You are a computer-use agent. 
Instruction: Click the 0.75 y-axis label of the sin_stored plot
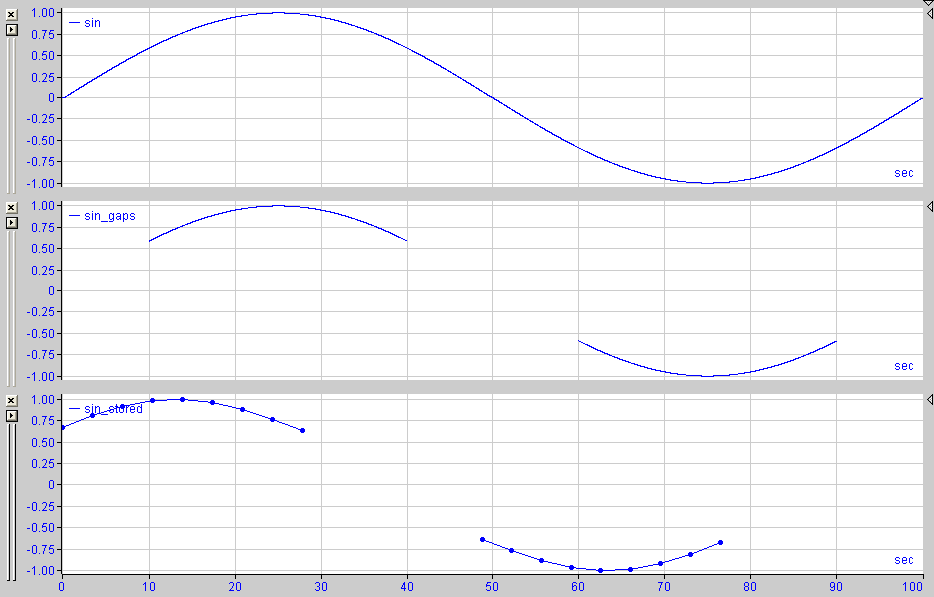43,421
